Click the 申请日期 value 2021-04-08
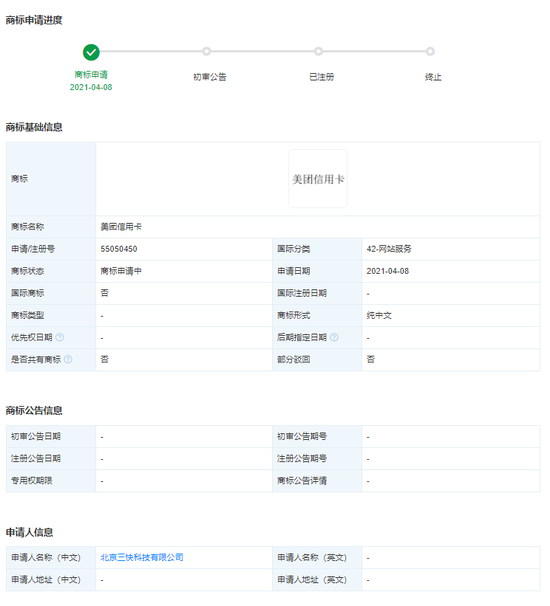550x606 pixels. tap(388, 271)
